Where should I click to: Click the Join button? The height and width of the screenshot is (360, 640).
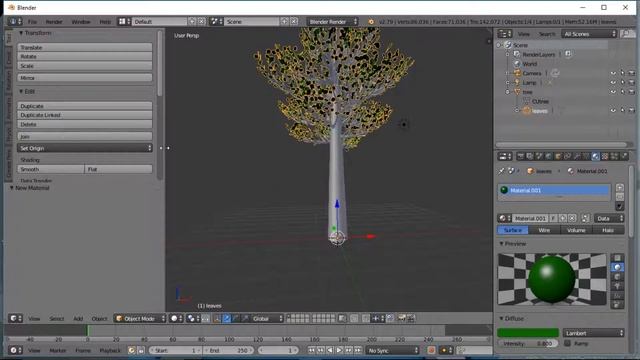[85, 136]
